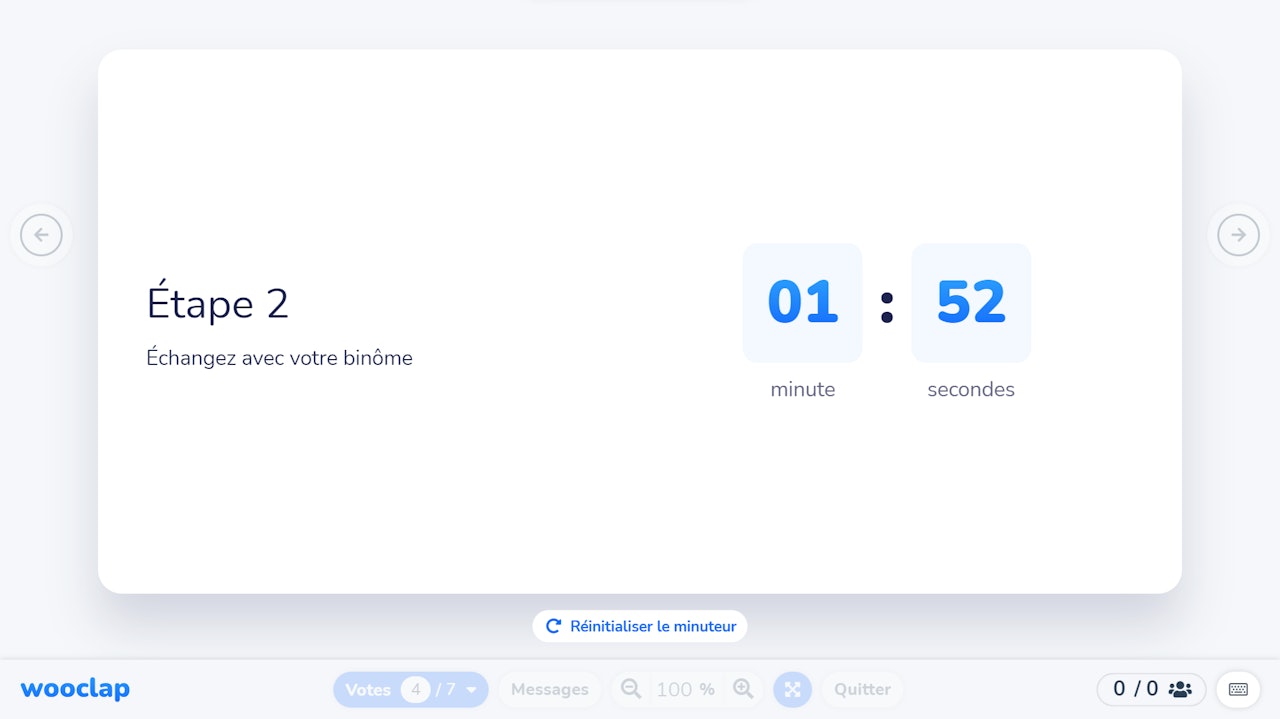Screen dimensions: 1280x719
Task: Click the 'secondes' label under timer
Action: point(971,390)
